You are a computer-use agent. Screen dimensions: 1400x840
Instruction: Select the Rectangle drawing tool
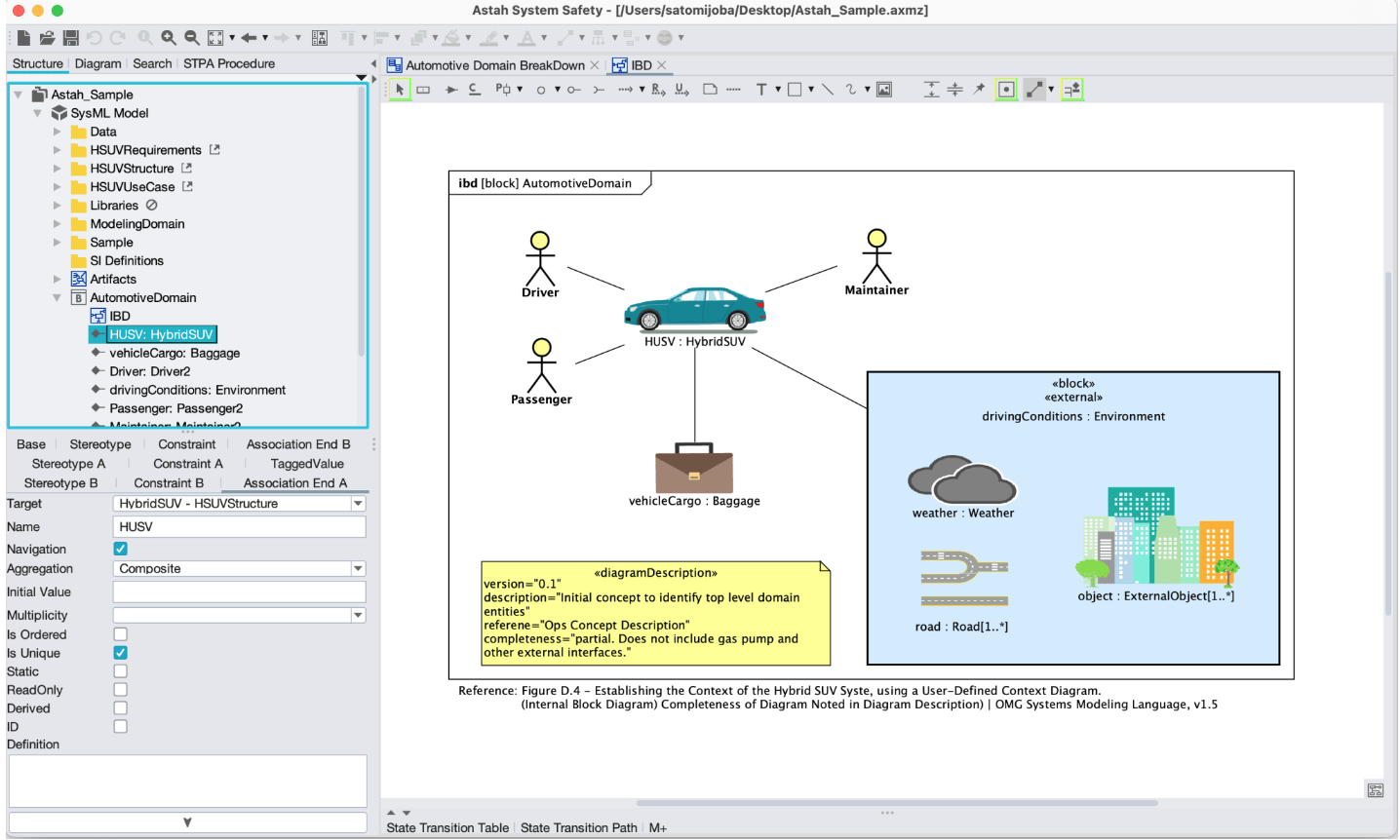point(797,89)
